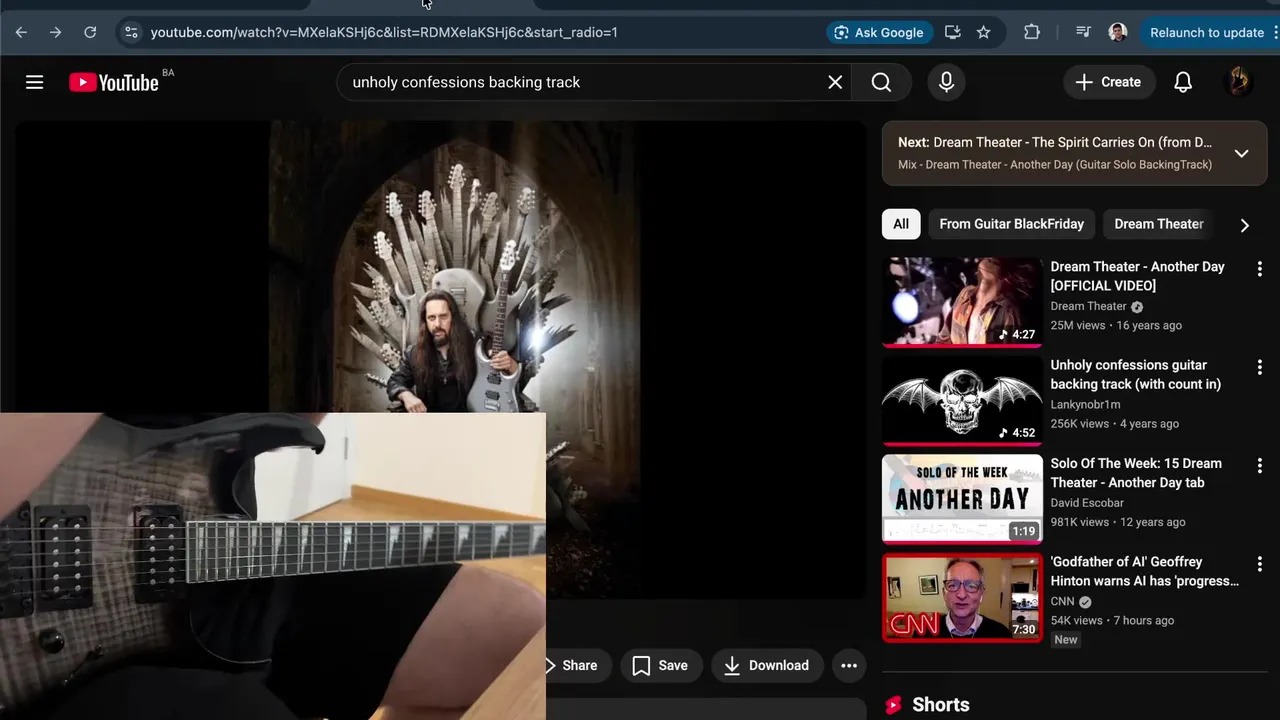Click the Next: Dream Theater mix title
Viewport: 1280px width, 720px height.
1055,142
